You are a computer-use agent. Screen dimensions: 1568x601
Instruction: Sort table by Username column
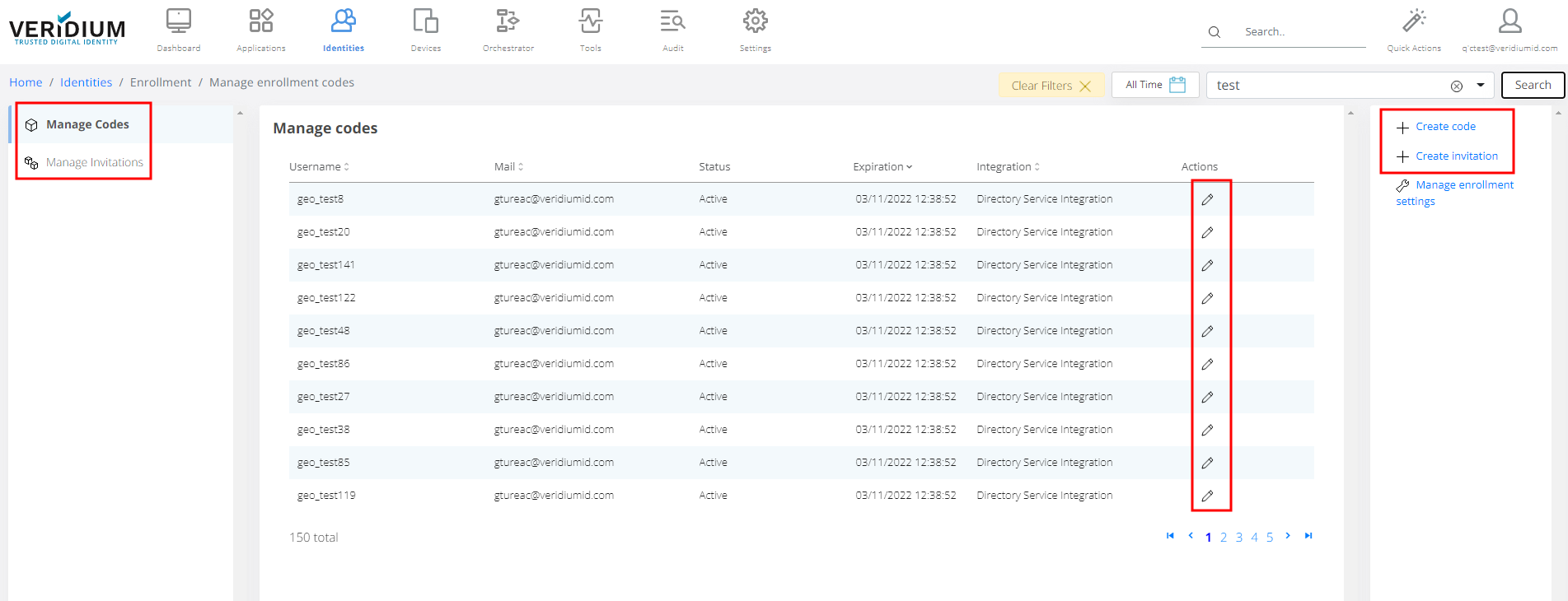(319, 166)
